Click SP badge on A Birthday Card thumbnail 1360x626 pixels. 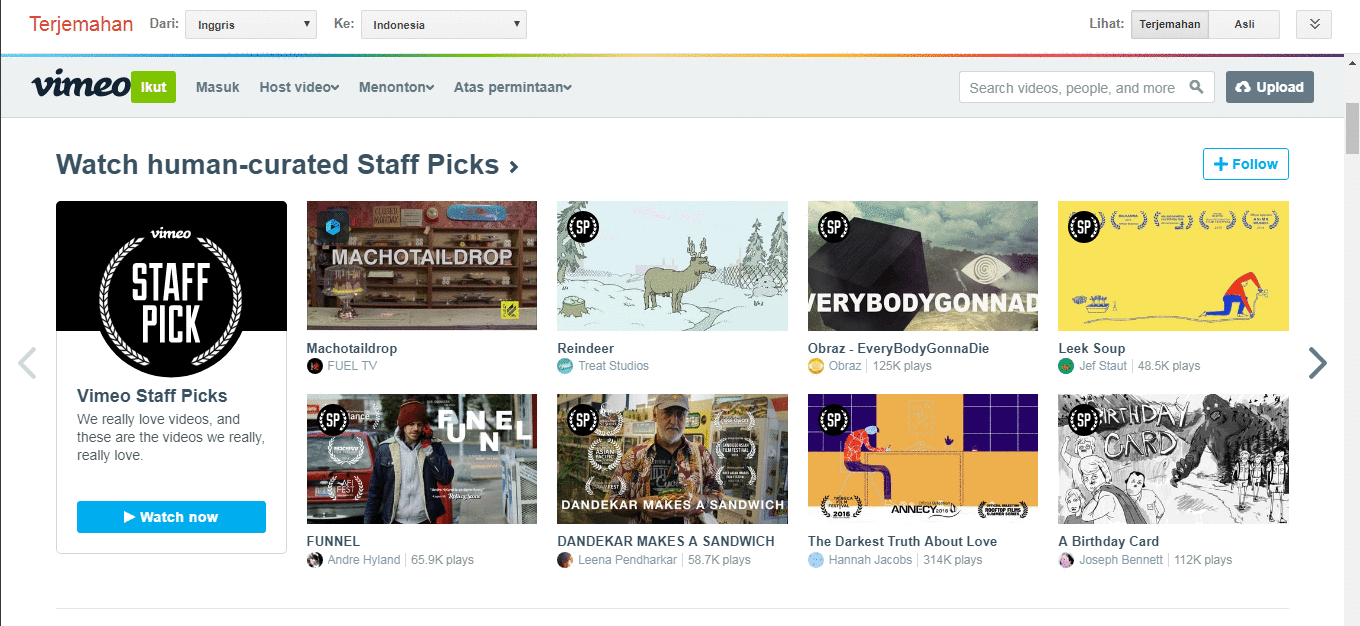coord(1083,420)
